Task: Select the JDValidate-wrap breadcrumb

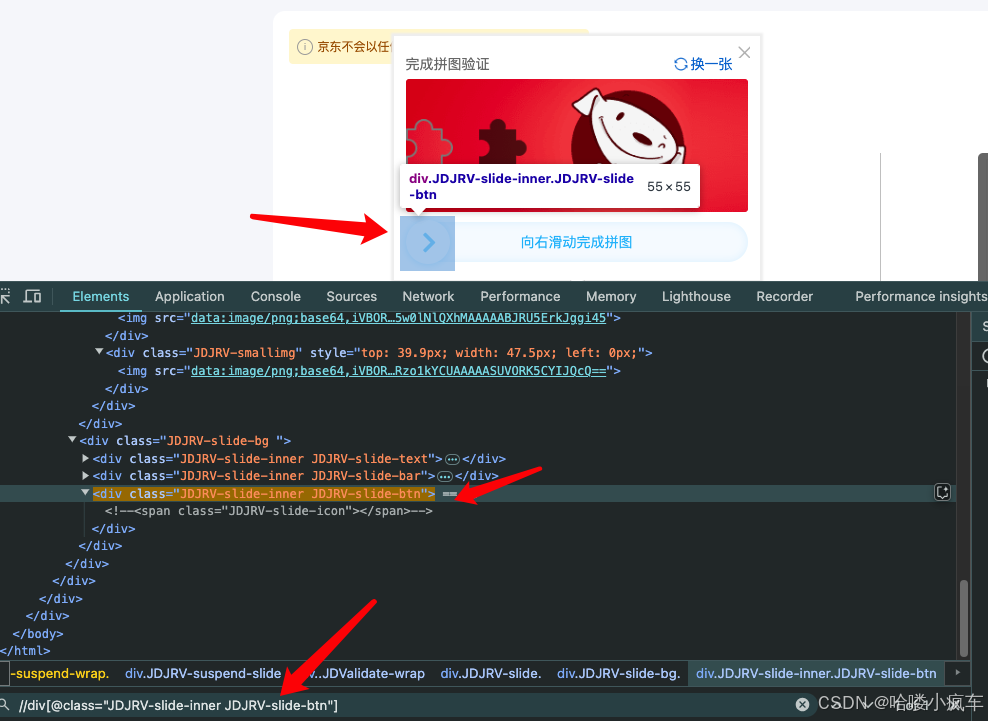Action: point(367,673)
